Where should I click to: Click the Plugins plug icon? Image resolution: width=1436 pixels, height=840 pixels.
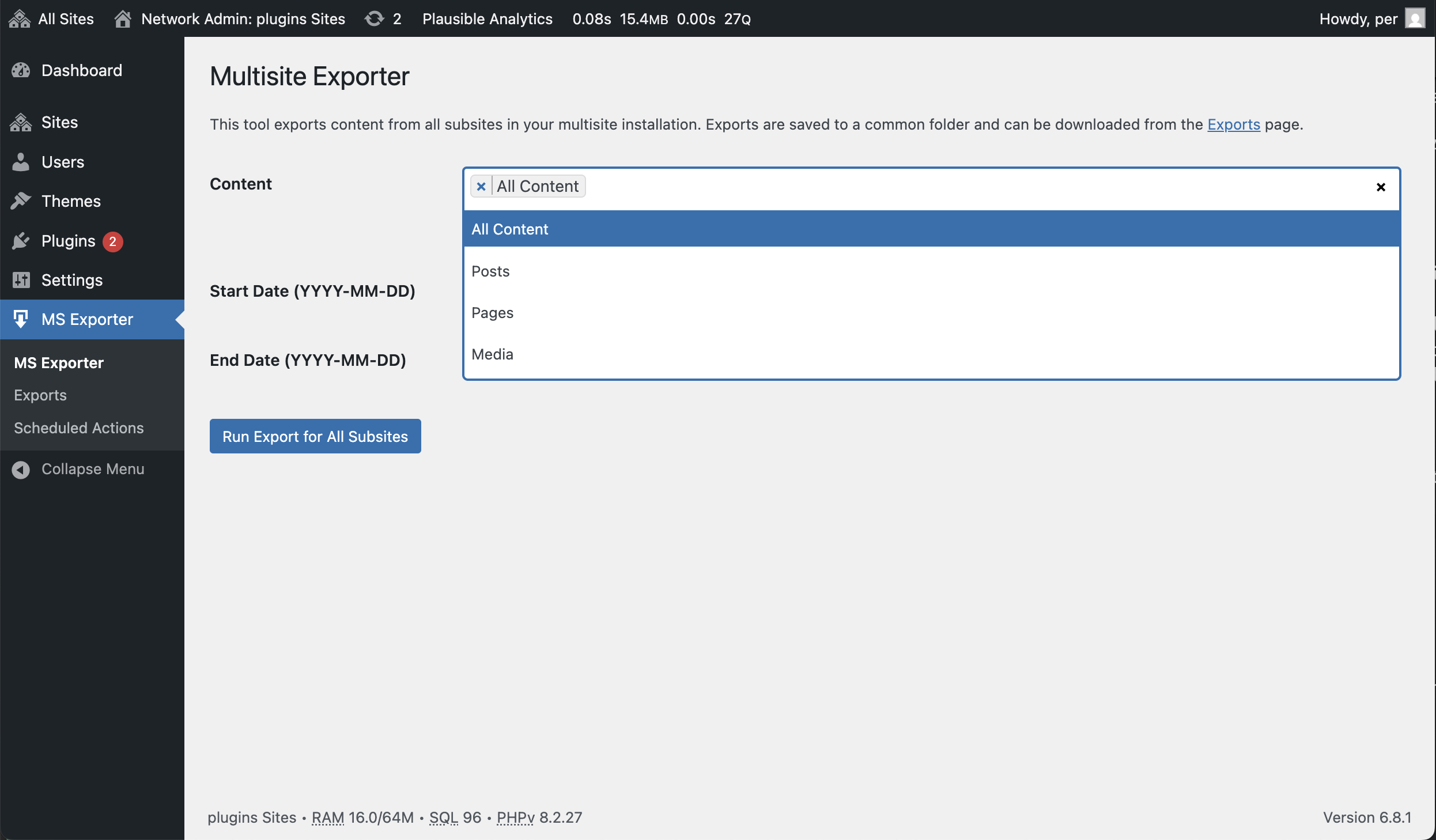[x=21, y=241]
